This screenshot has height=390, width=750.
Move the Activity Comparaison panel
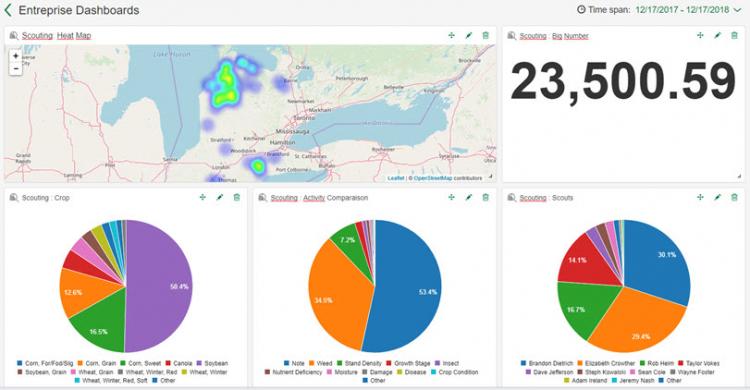[x=452, y=197]
